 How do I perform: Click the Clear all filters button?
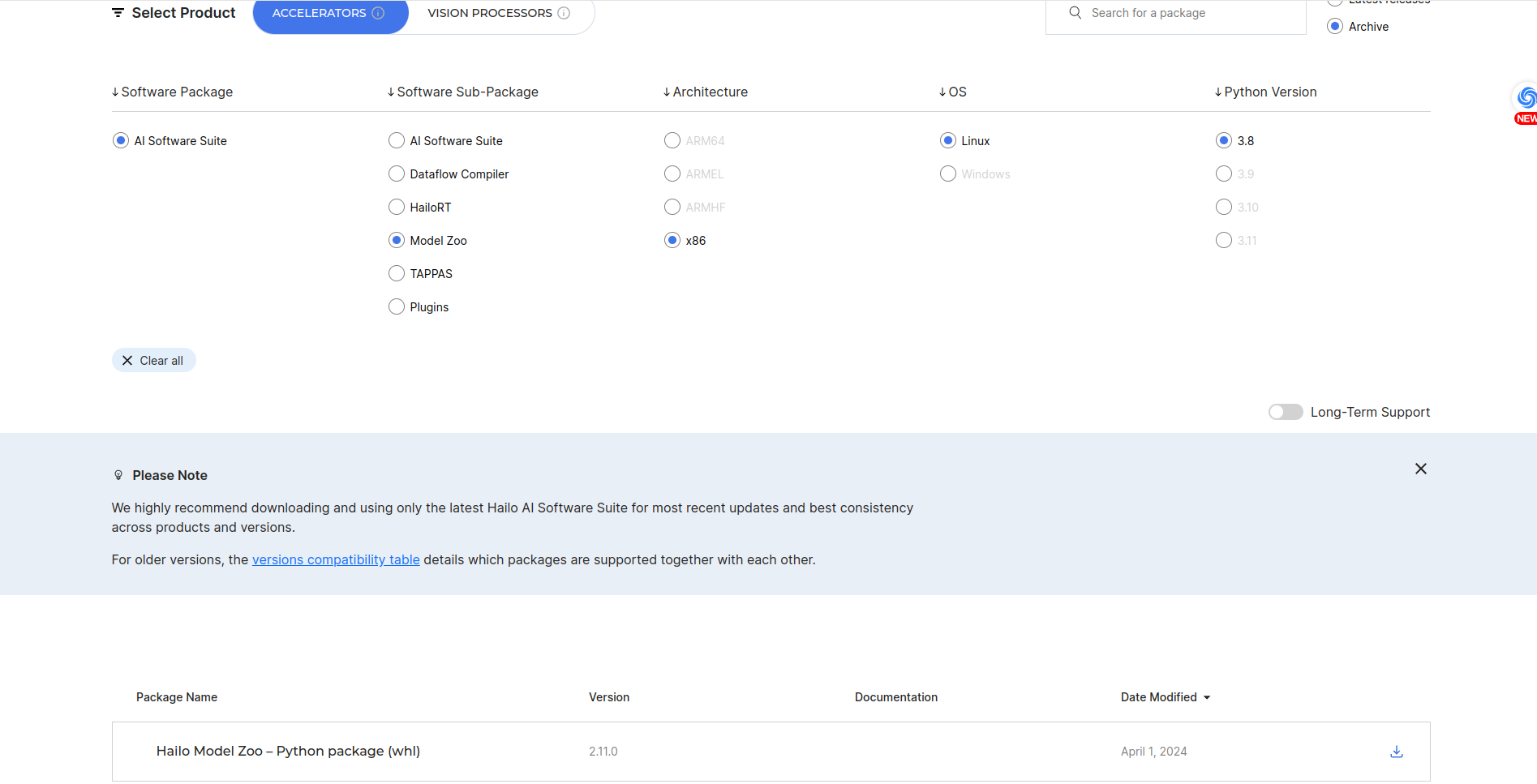[x=154, y=361]
